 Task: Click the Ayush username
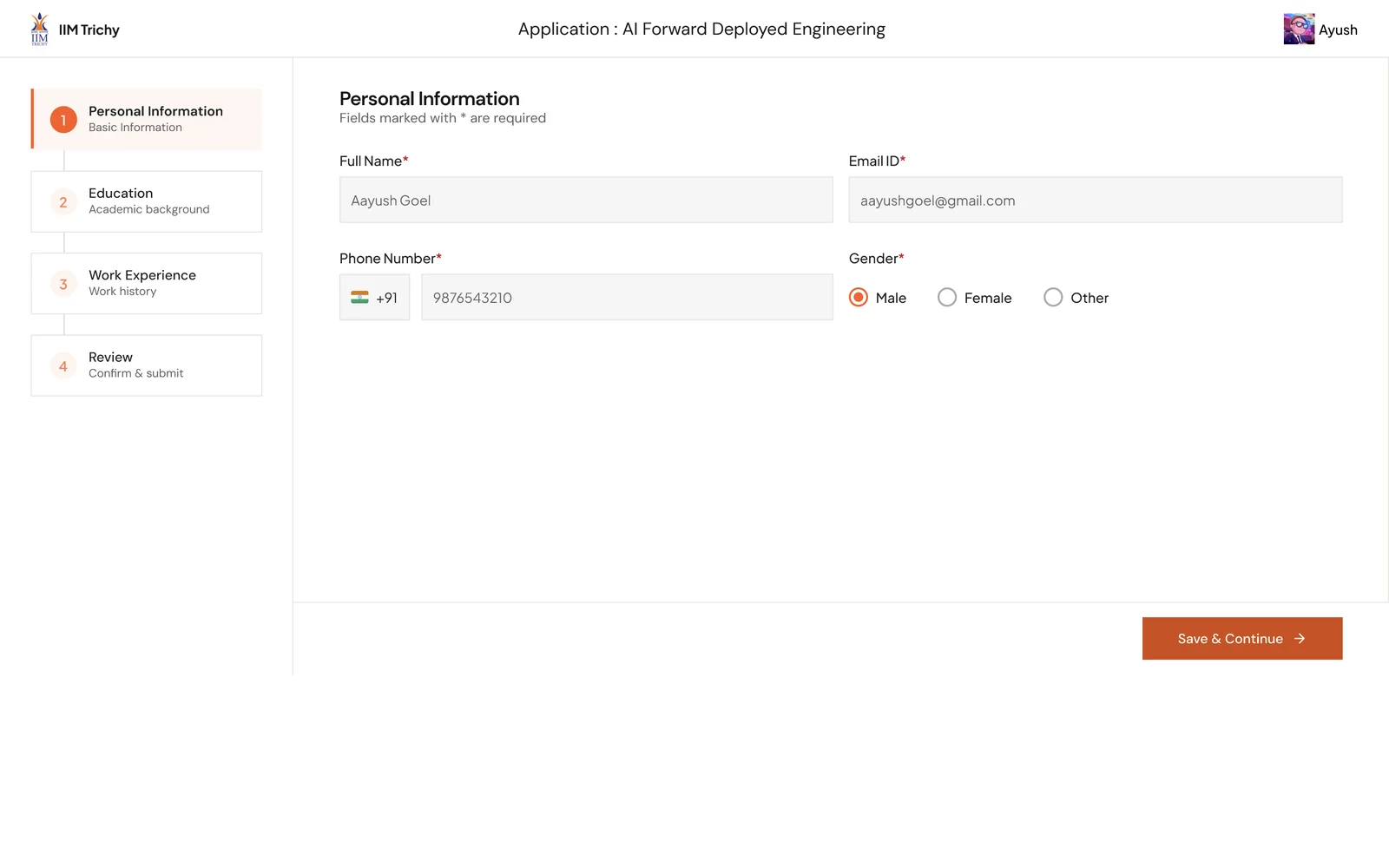(x=1338, y=30)
